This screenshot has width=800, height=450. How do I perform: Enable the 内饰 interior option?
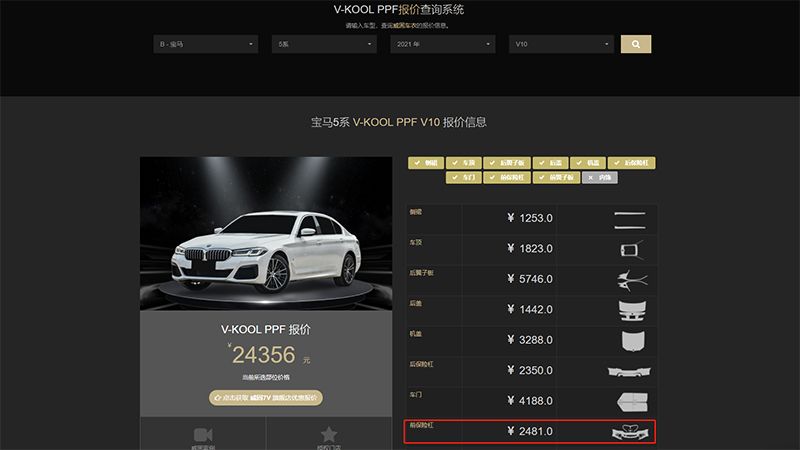pos(600,178)
